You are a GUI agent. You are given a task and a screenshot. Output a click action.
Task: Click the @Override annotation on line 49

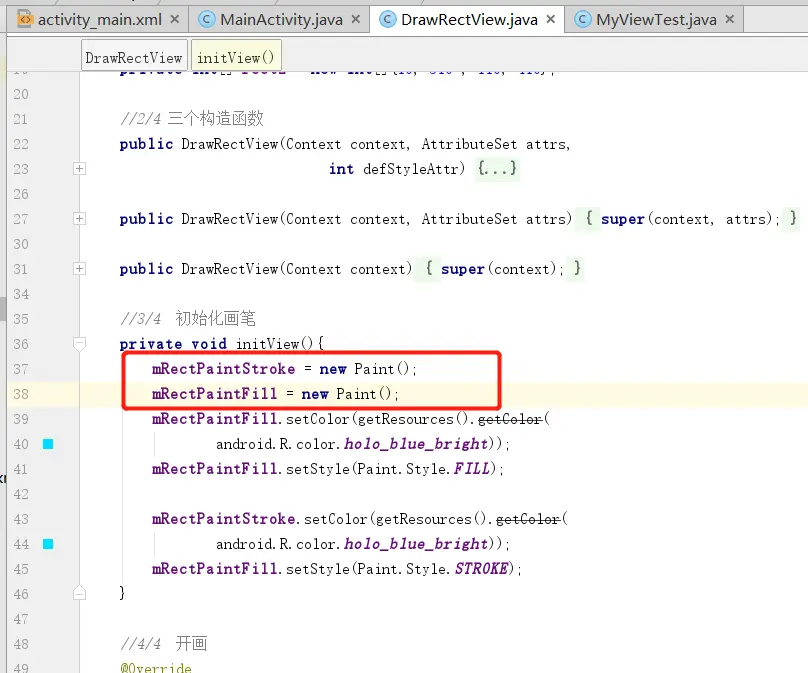(x=156, y=667)
